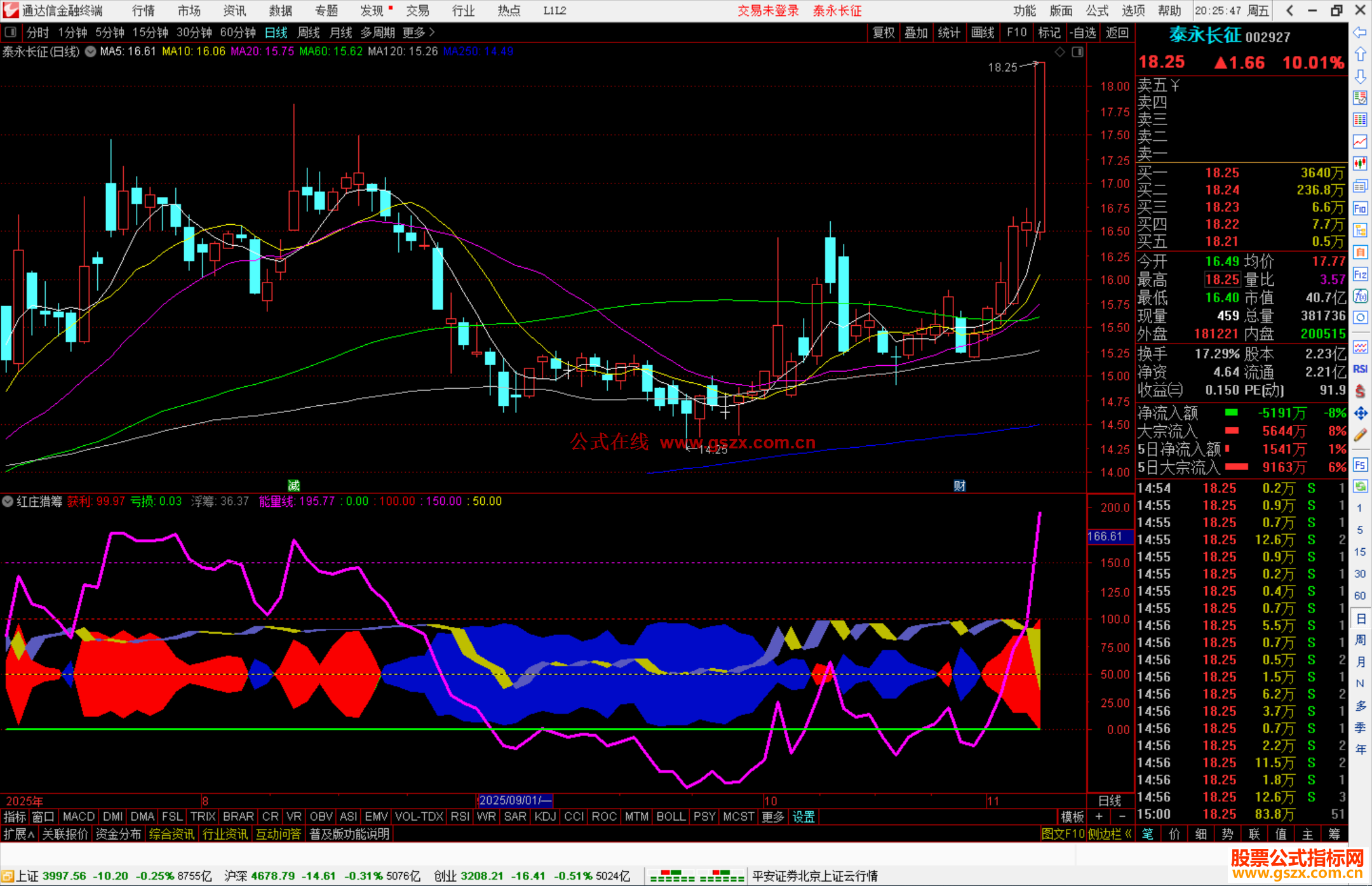Open the candlestick chart sidebar icon
This screenshot has height=886, width=1372.
click(1360, 163)
